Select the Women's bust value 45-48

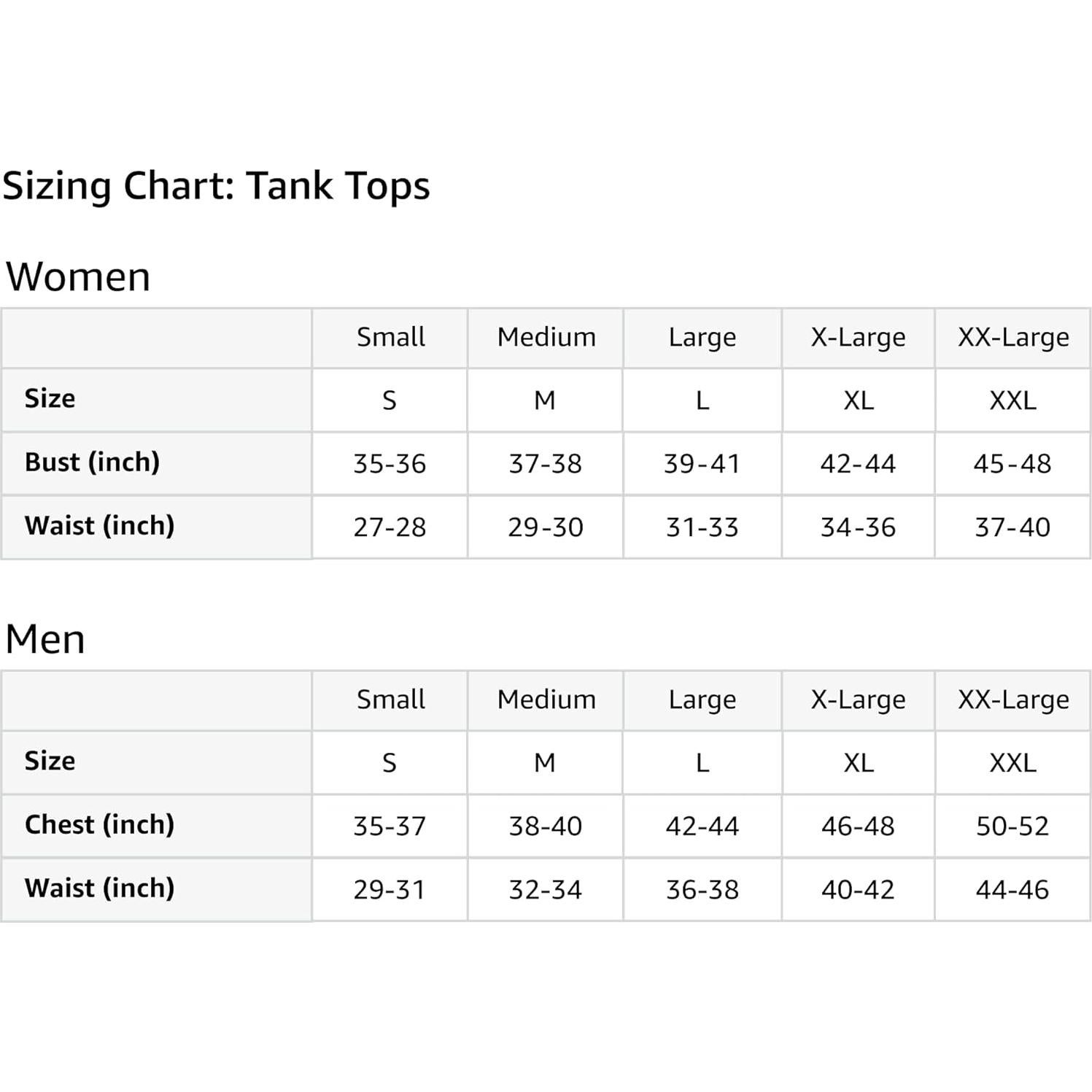pos(1012,464)
